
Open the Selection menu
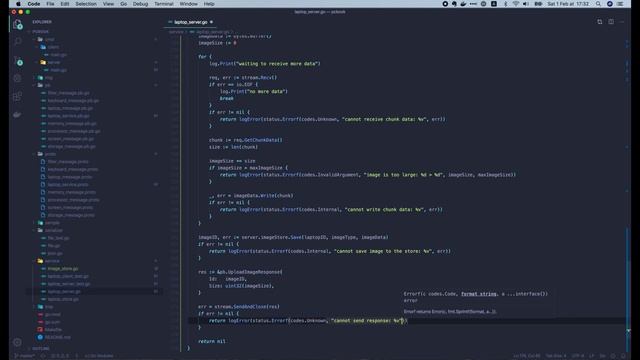click(86, 4)
